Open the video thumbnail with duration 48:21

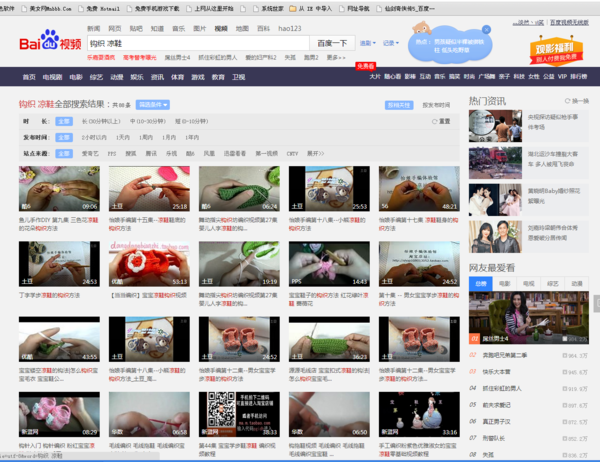tap(419, 189)
